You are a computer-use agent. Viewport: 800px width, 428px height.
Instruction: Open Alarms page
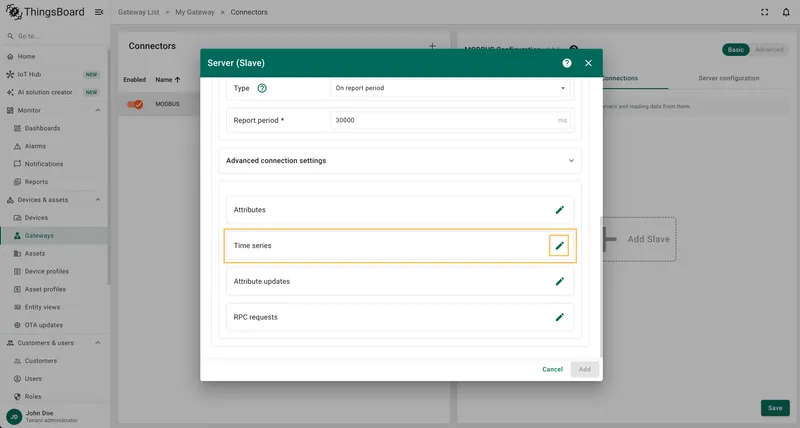[54, 146]
